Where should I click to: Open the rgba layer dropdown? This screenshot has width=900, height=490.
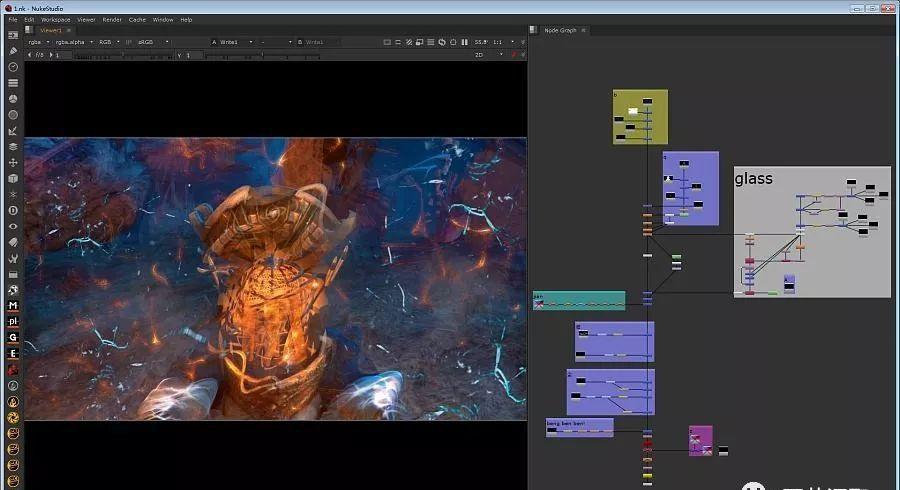(x=38, y=42)
